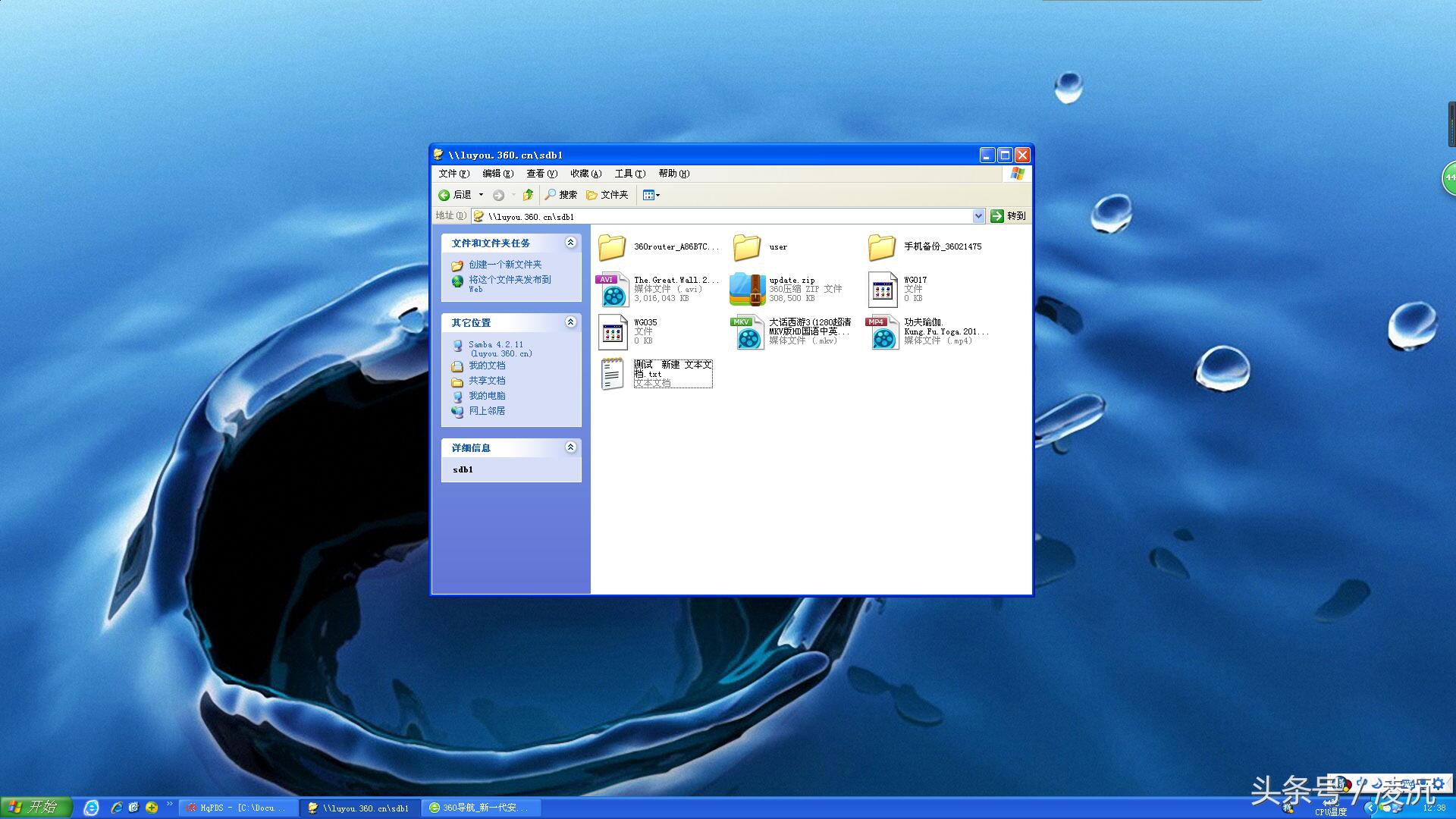
Task: Expand the address bar dropdown arrow
Action: coord(978,216)
